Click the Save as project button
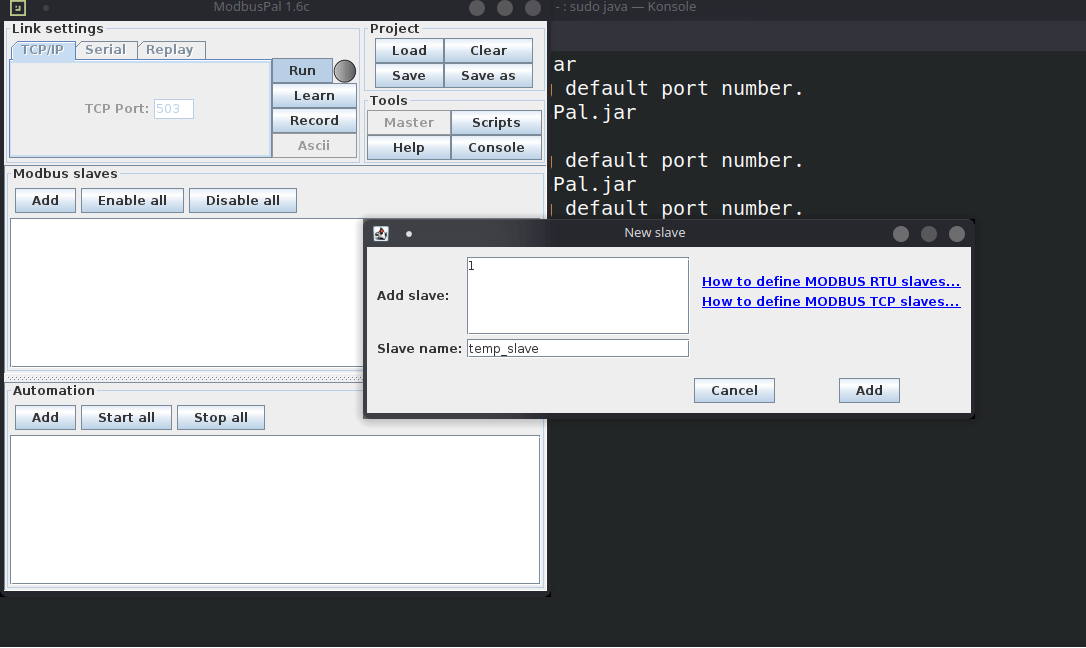The image size is (1086, 648). [488, 76]
